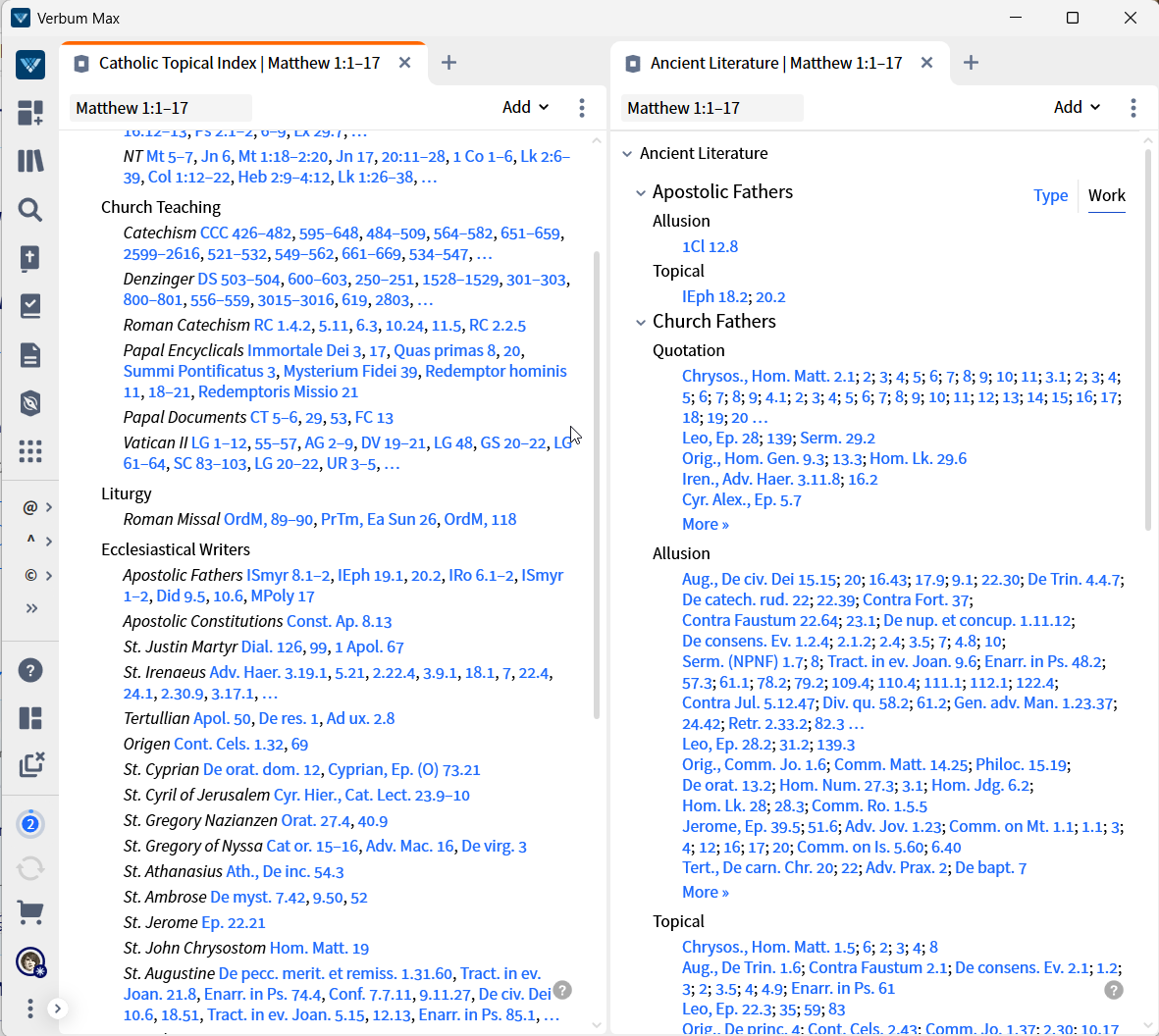Open the user profile avatar
Image resolution: width=1159 pixels, height=1036 pixels.
(30, 962)
